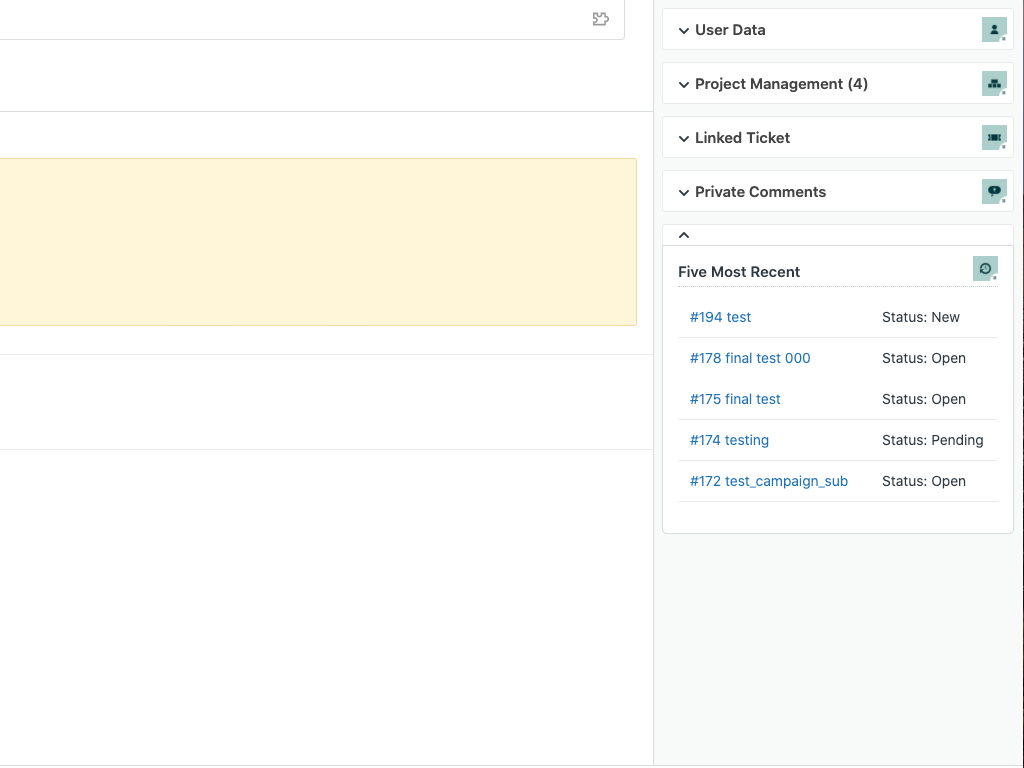Expand the Linked Ticket section chevron
Viewport: 1024px width, 768px height.
684,138
